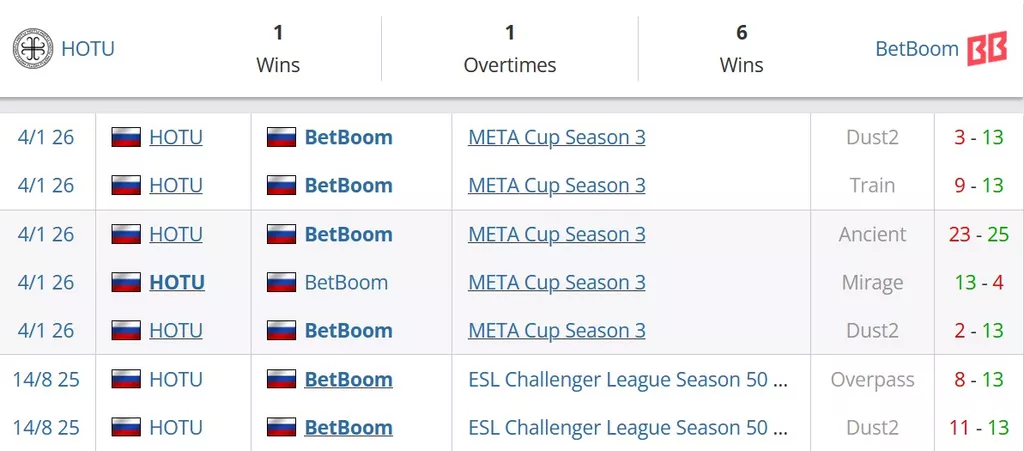Open META Cup Season 3 link in Ancient row

(x=556, y=235)
